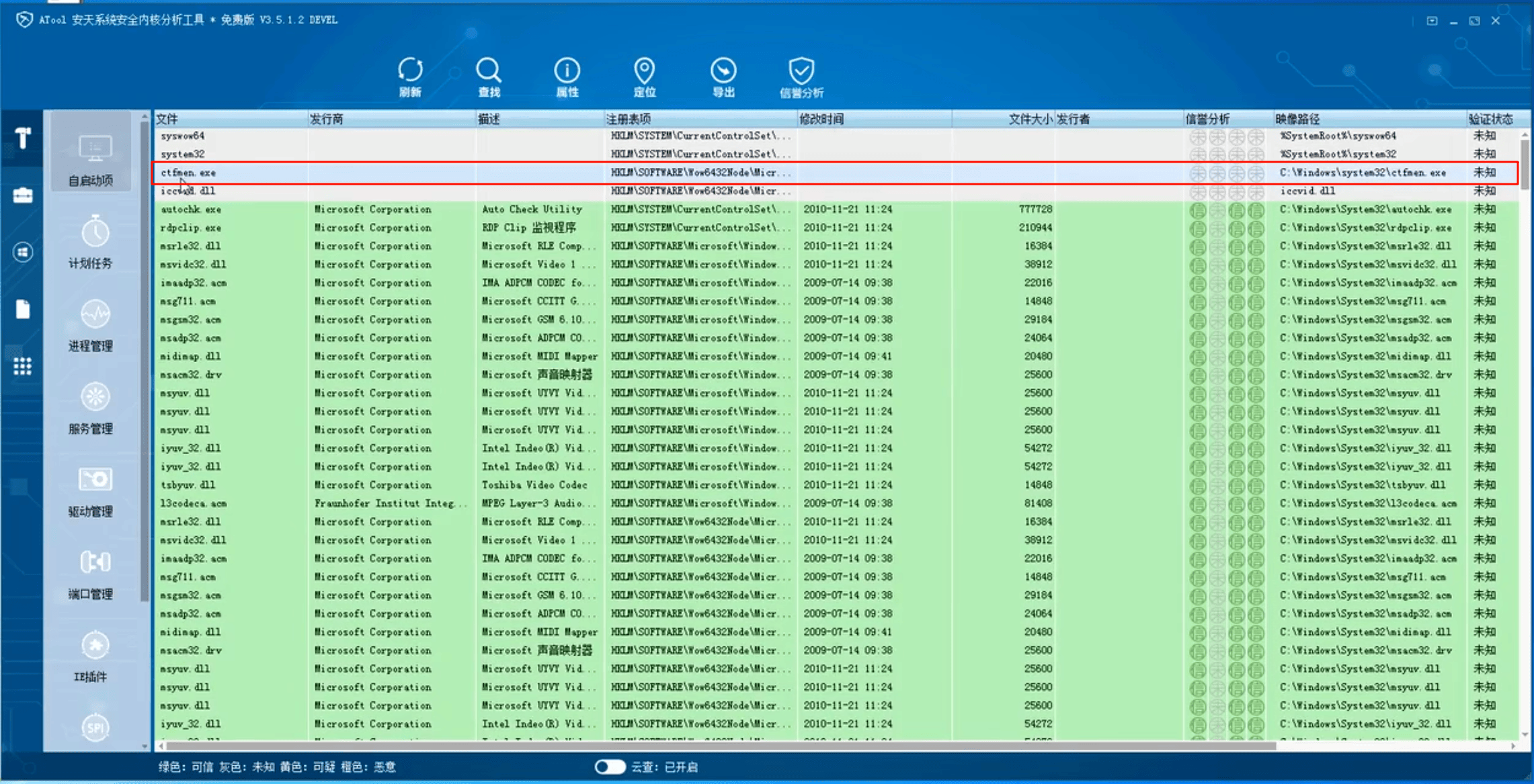Click the horizontal scrollbar of the table
This screenshot has height=784, width=1534.
721,746
